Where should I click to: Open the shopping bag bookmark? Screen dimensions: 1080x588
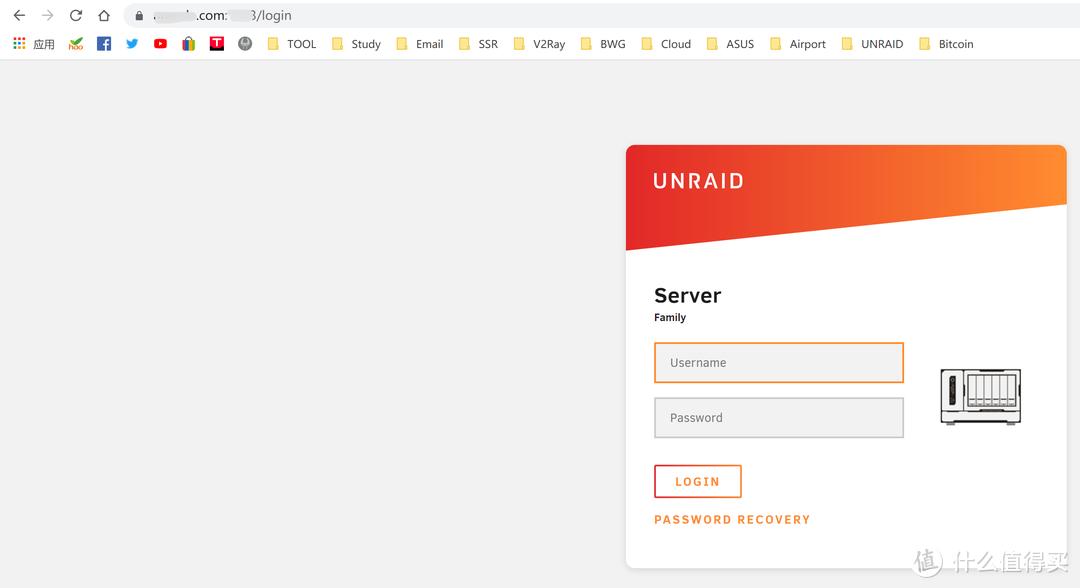[x=189, y=44]
